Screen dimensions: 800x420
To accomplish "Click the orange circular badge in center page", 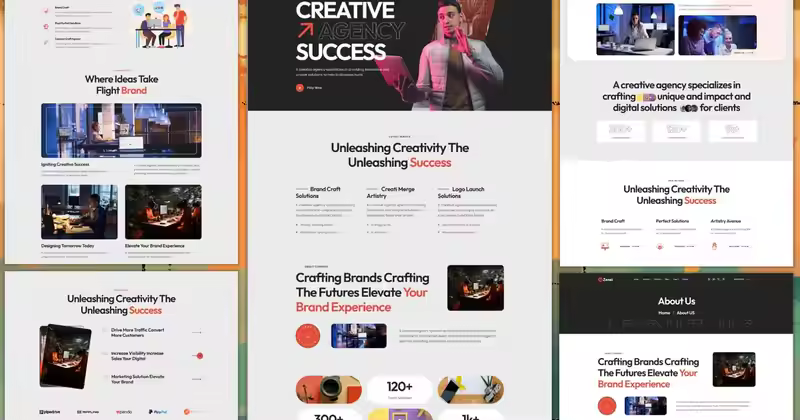I will [308, 336].
